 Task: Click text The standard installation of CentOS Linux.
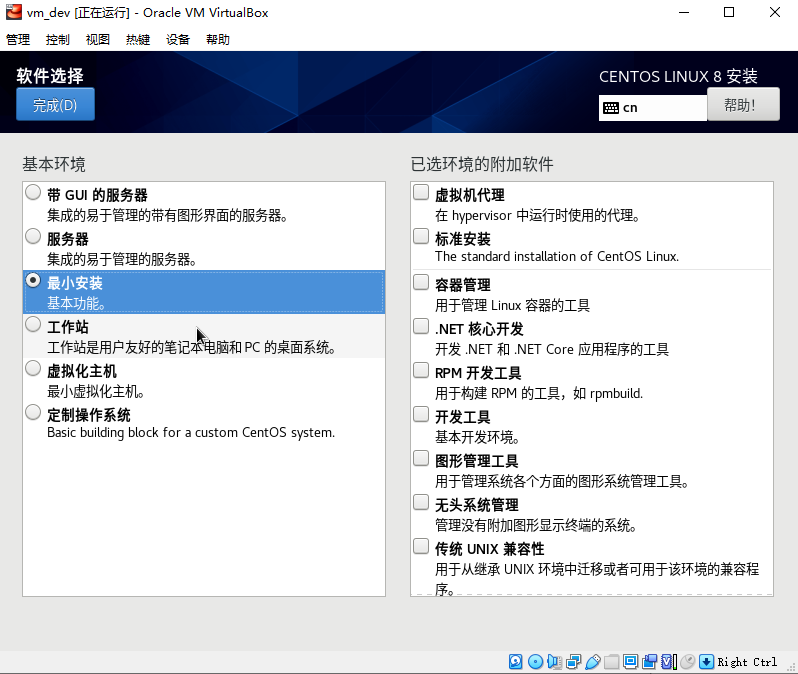(557, 256)
